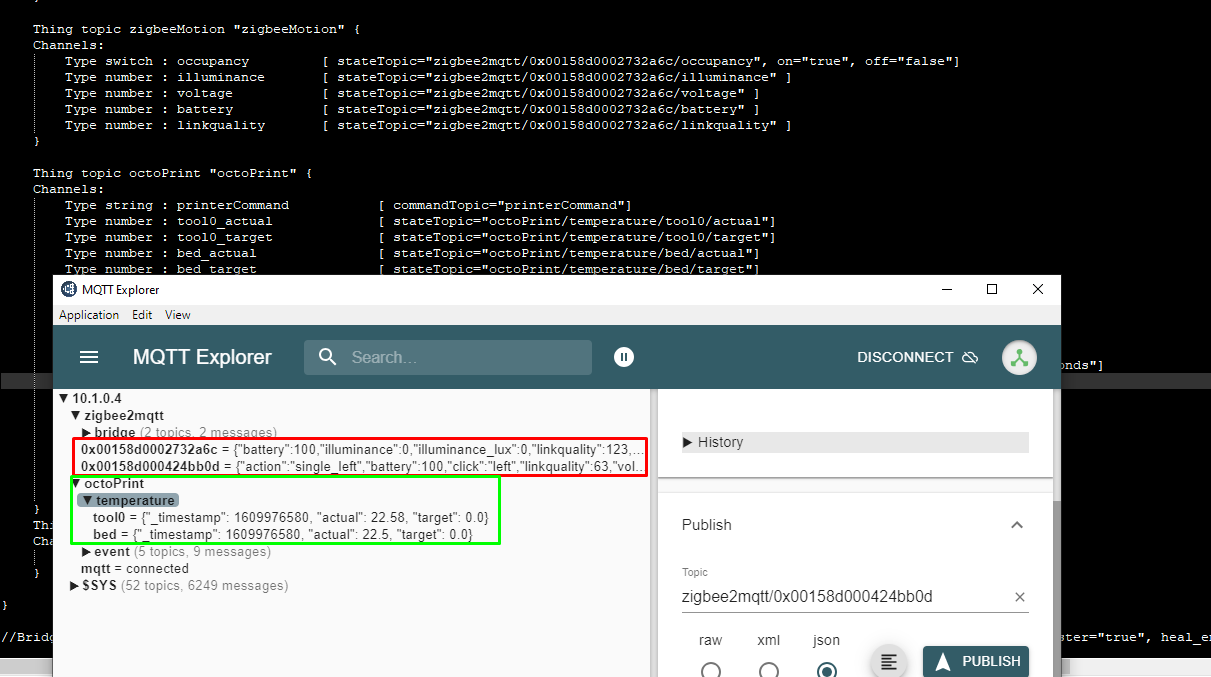Click the bed_actual channel line in editor
1211x677 pixels.
coord(412,253)
